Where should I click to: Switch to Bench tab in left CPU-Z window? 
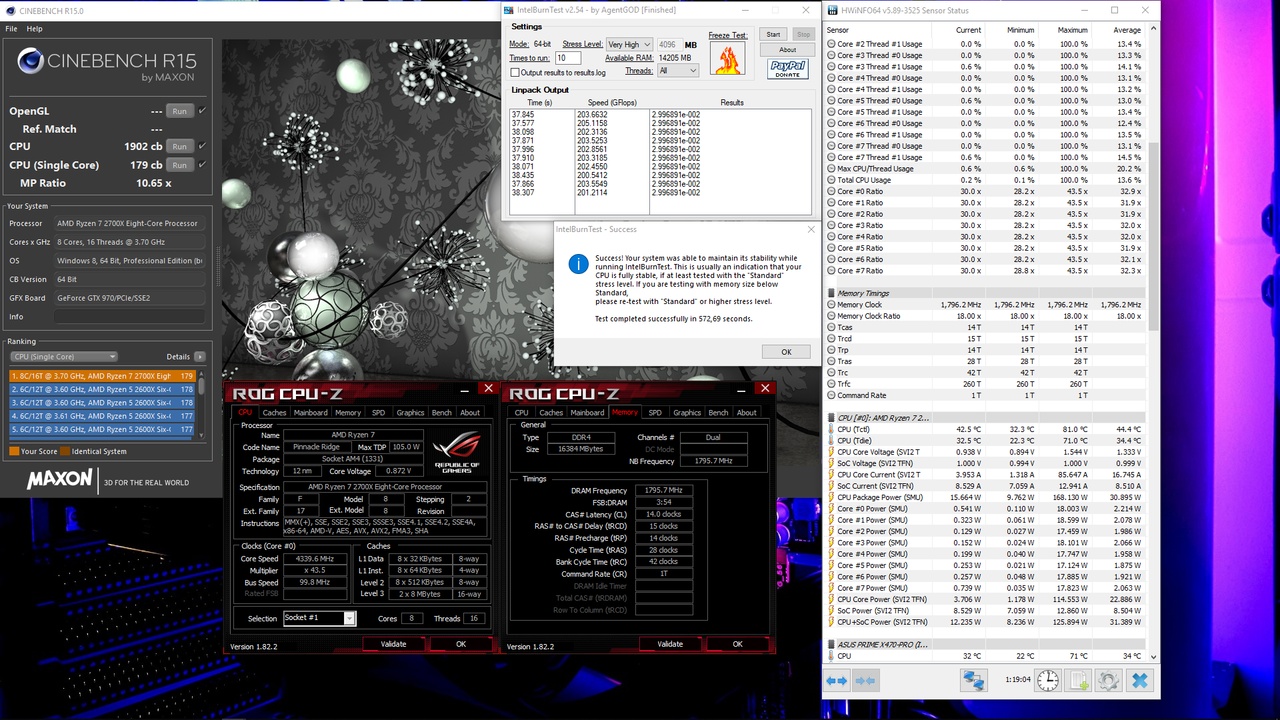point(441,412)
